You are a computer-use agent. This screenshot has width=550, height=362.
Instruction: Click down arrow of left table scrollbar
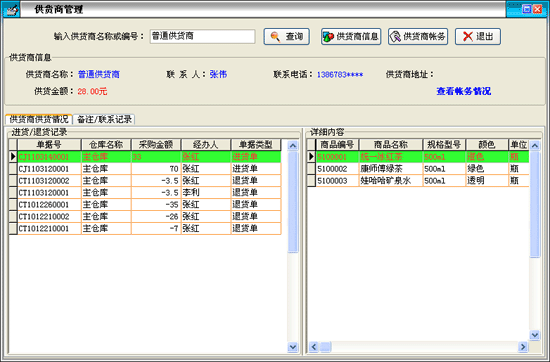[293, 347]
